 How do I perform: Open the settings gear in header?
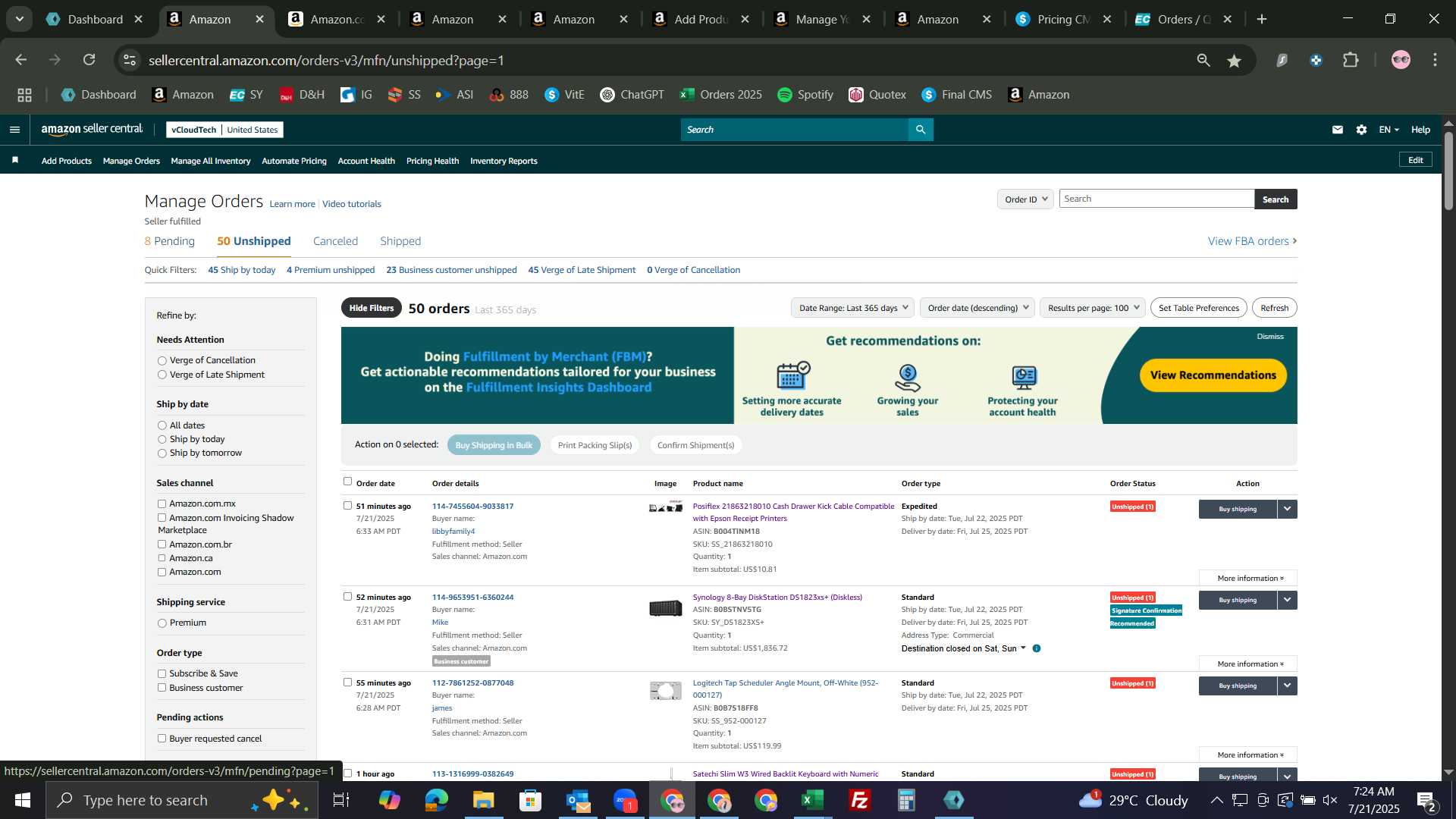tap(1362, 130)
